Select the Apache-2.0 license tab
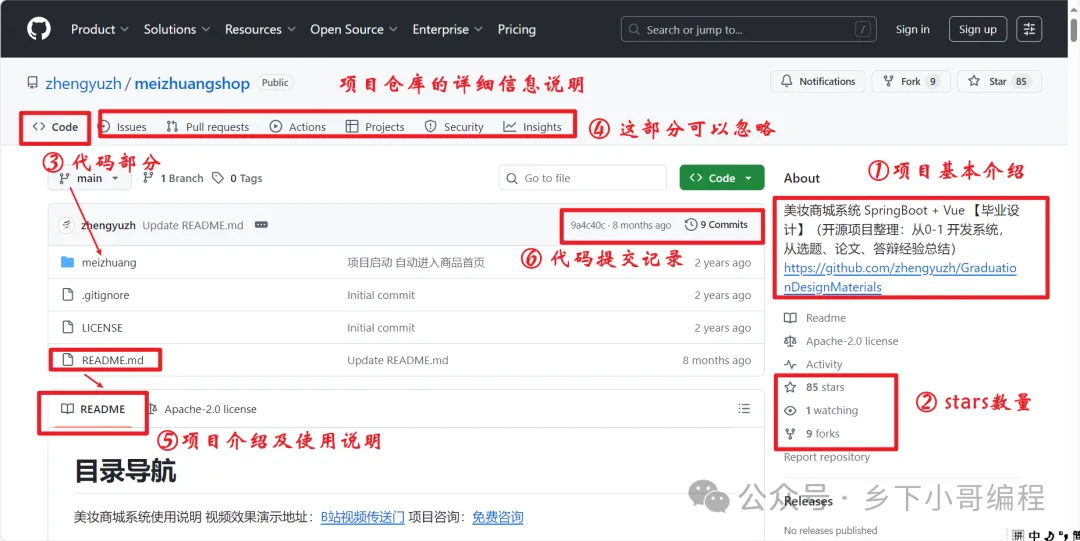1080x541 pixels. (x=201, y=409)
